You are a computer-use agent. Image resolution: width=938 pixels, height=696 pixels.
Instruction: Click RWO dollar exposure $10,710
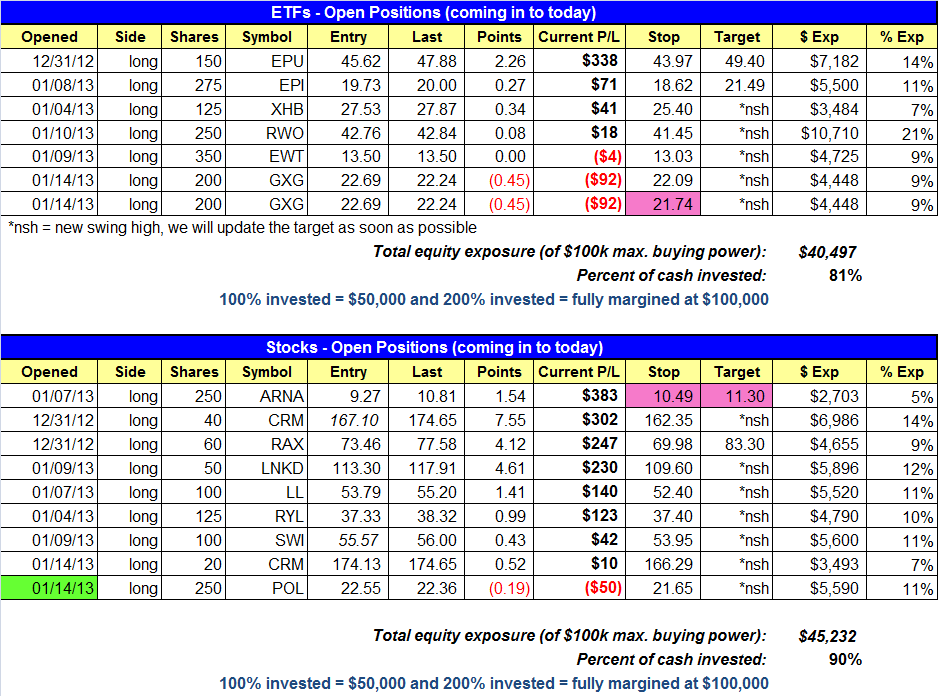click(x=830, y=133)
